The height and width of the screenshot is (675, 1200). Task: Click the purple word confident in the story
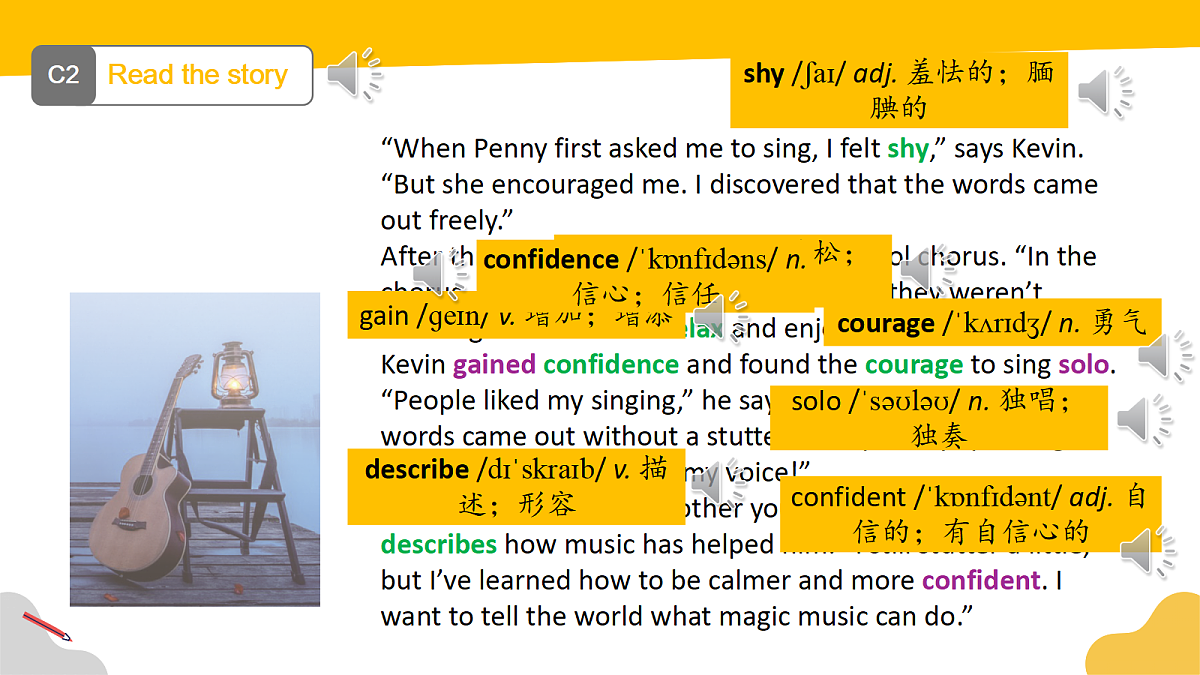(981, 581)
